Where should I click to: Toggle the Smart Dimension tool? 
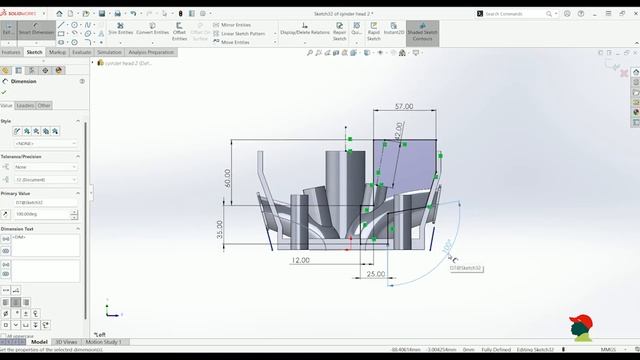(36, 30)
